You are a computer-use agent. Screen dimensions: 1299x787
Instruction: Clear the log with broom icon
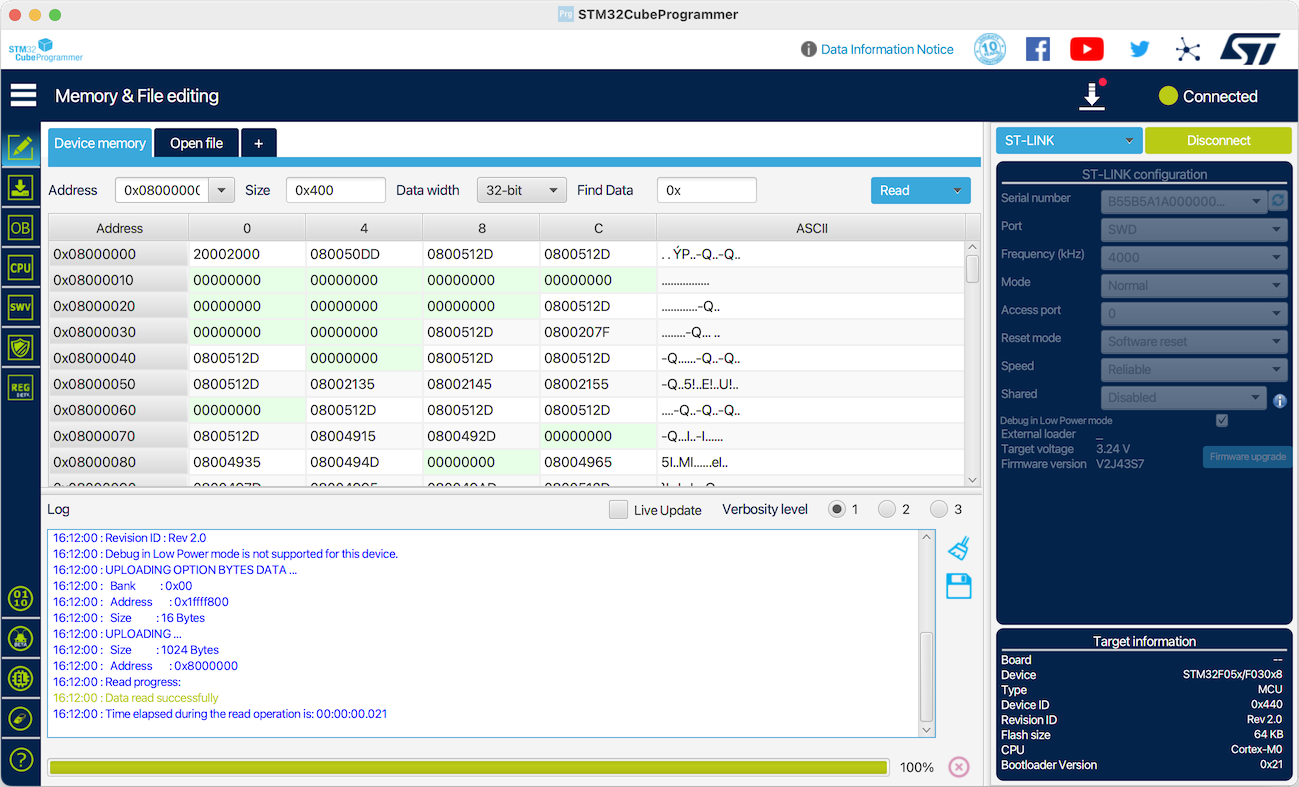pos(959,548)
